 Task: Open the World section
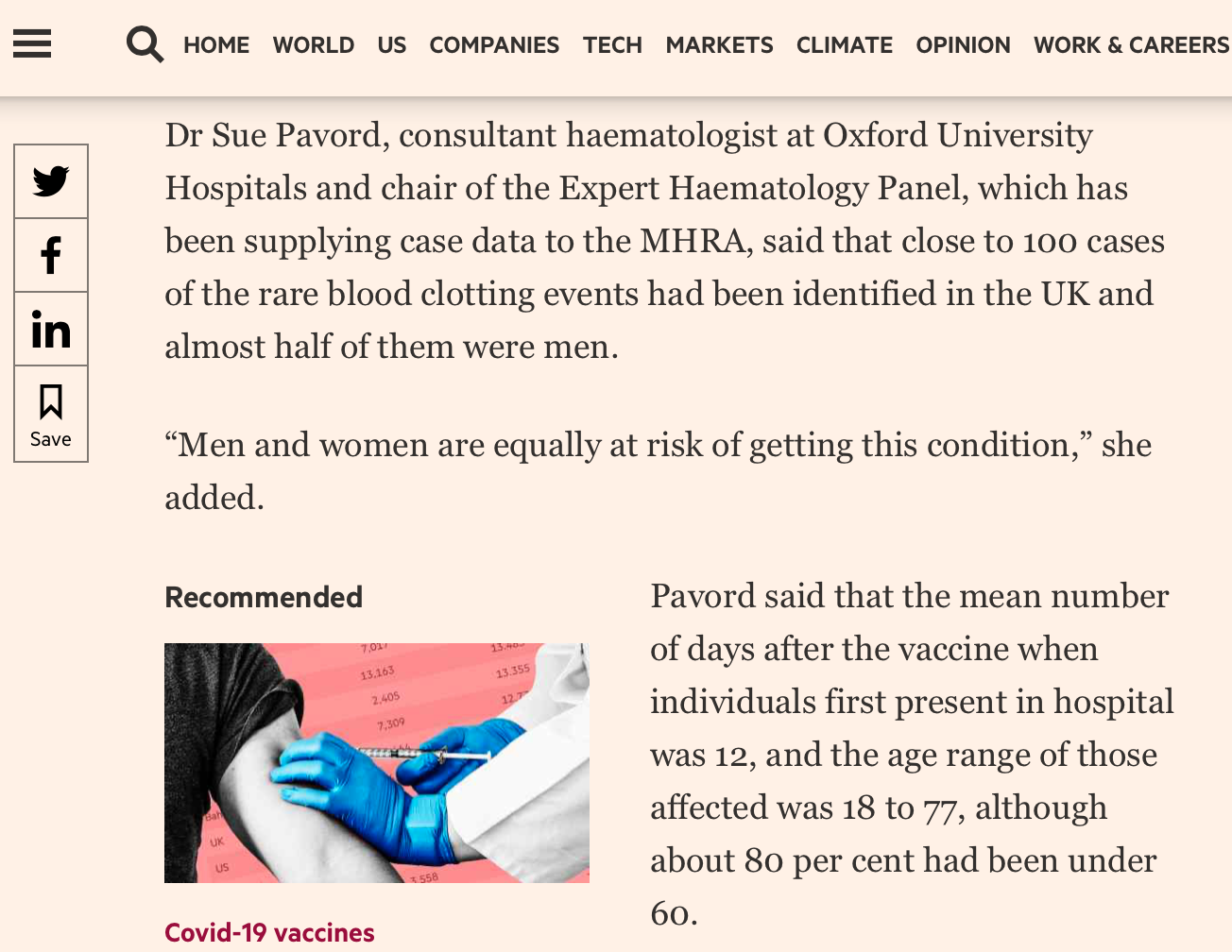coord(314,45)
